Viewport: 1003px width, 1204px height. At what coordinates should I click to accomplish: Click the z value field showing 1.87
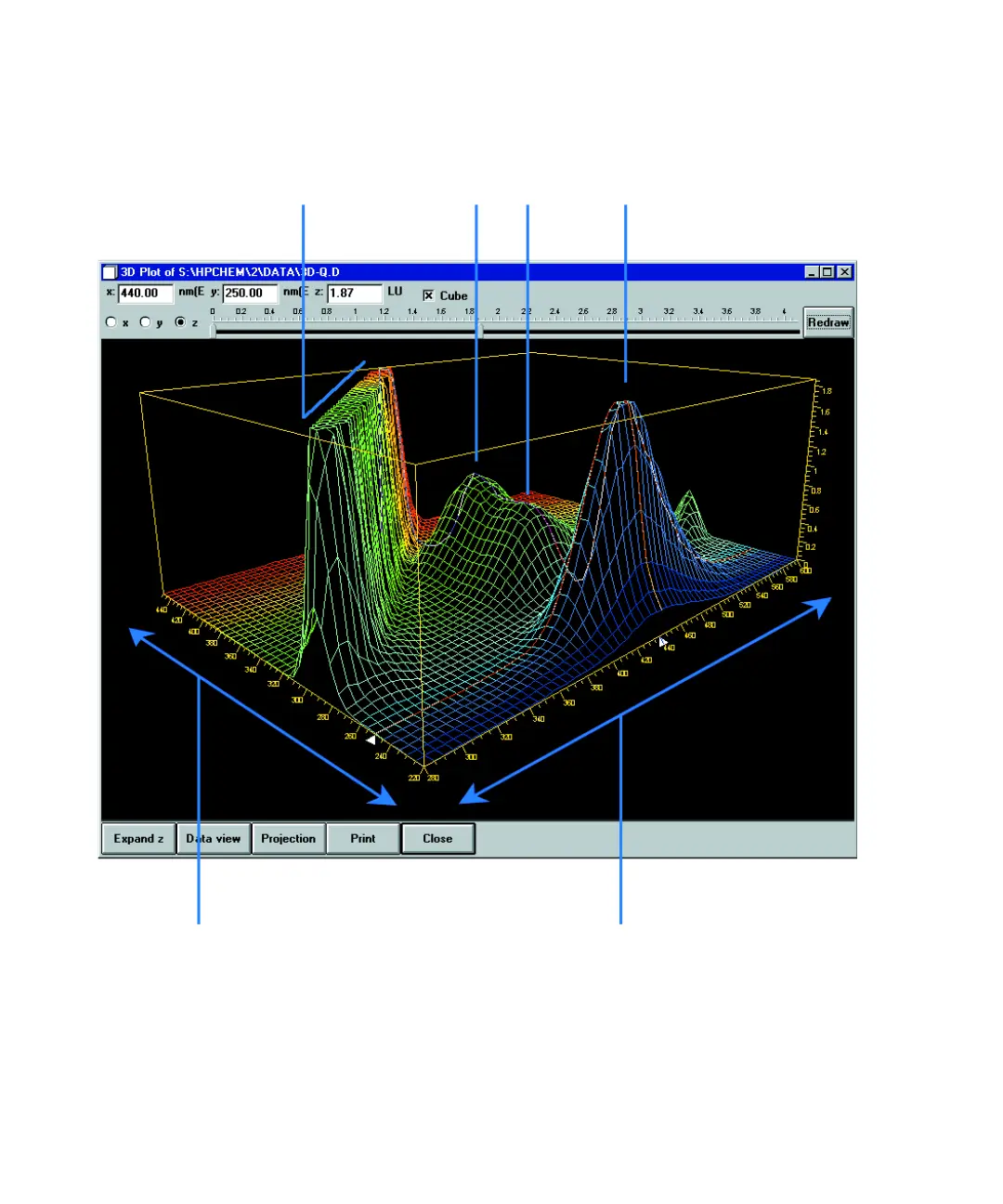point(355,294)
